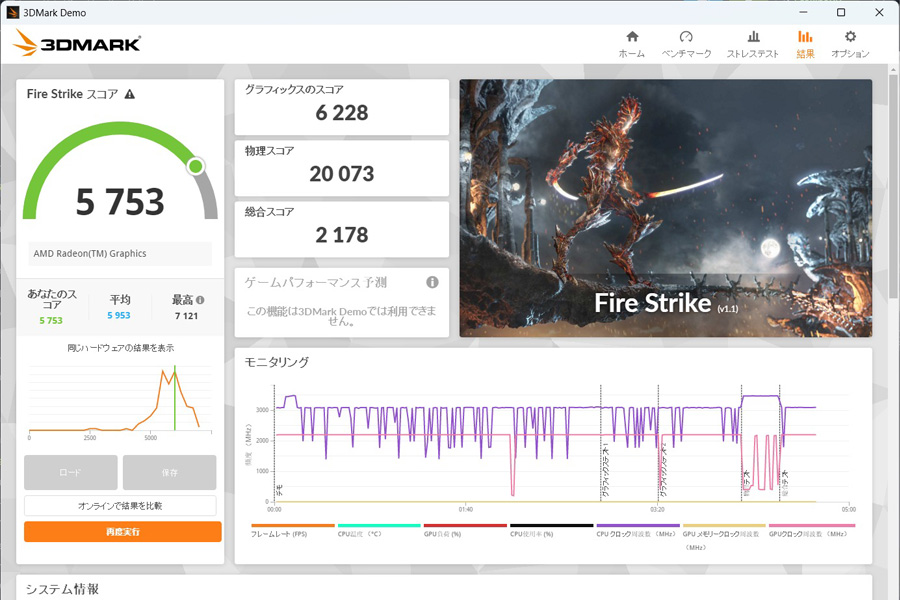The width and height of the screenshot is (900, 600).
Task: Click the 3DMark Demo title bar icon
Action: click(13, 12)
